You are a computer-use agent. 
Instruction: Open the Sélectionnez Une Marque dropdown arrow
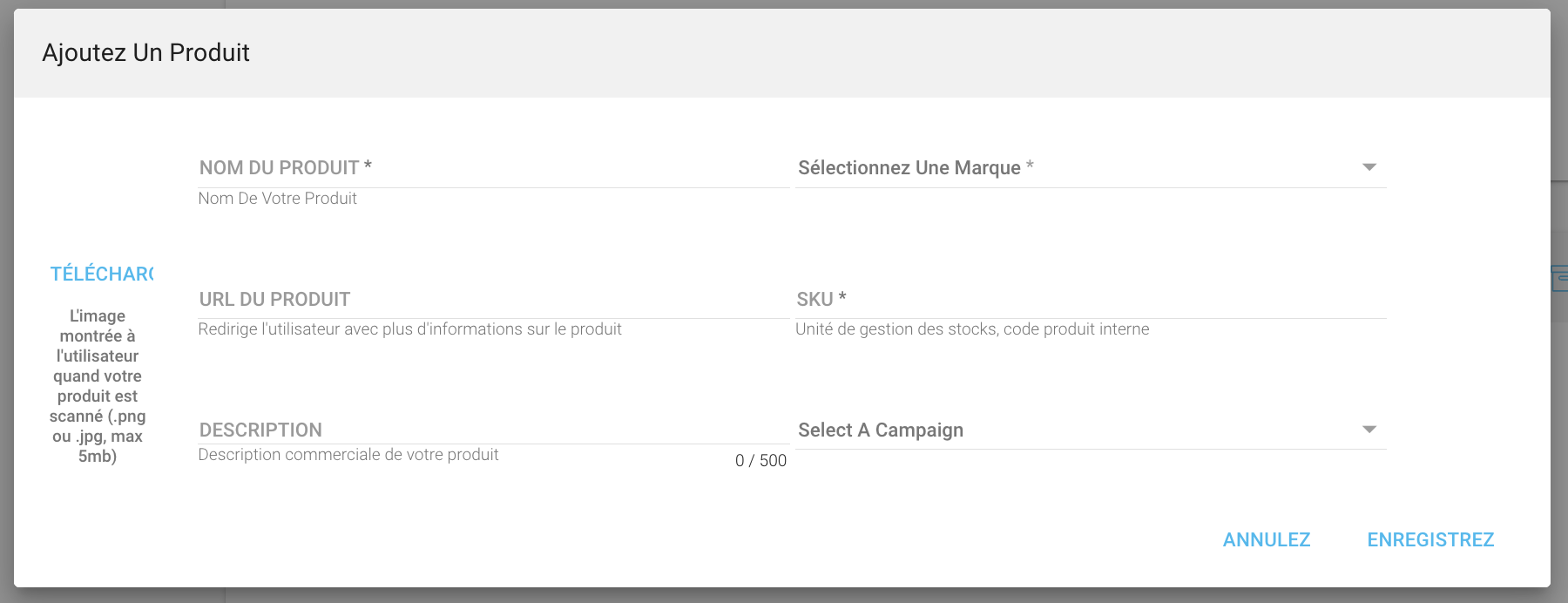coord(1369,167)
